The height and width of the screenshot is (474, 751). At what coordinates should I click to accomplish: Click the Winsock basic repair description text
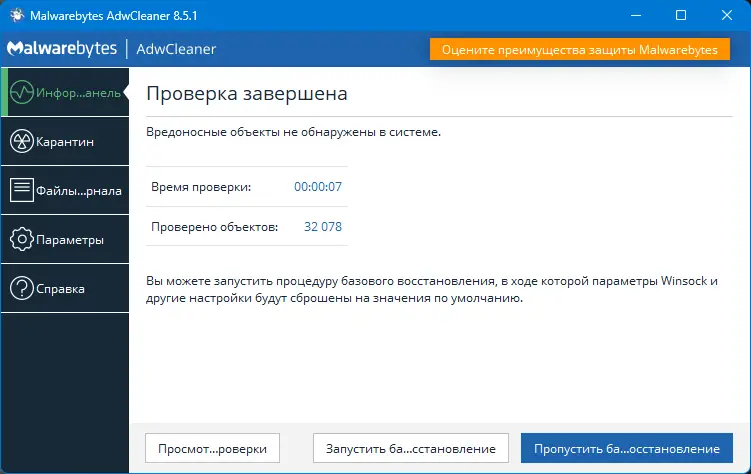(x=432, y=289)
